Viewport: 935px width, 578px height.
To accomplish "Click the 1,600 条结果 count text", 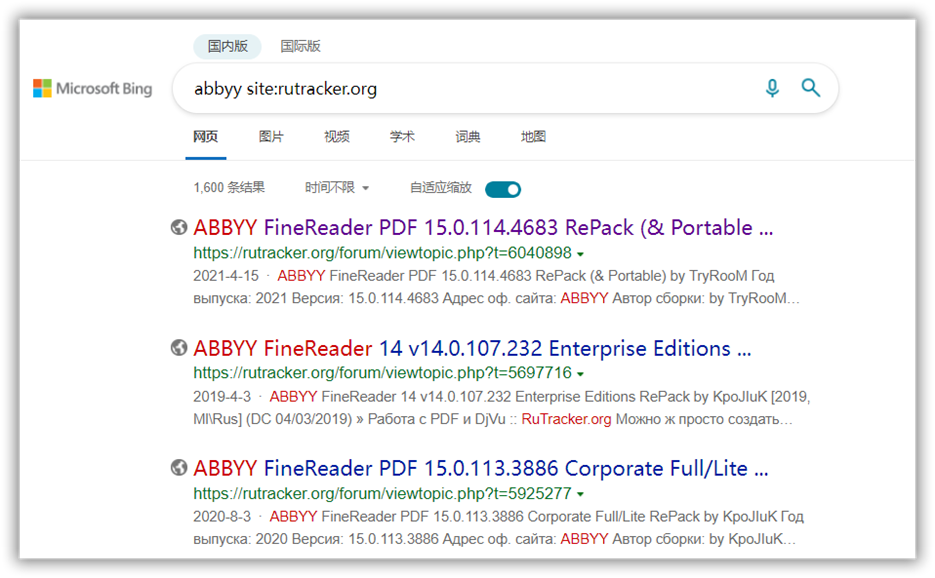I will click(x=229, y=188).
